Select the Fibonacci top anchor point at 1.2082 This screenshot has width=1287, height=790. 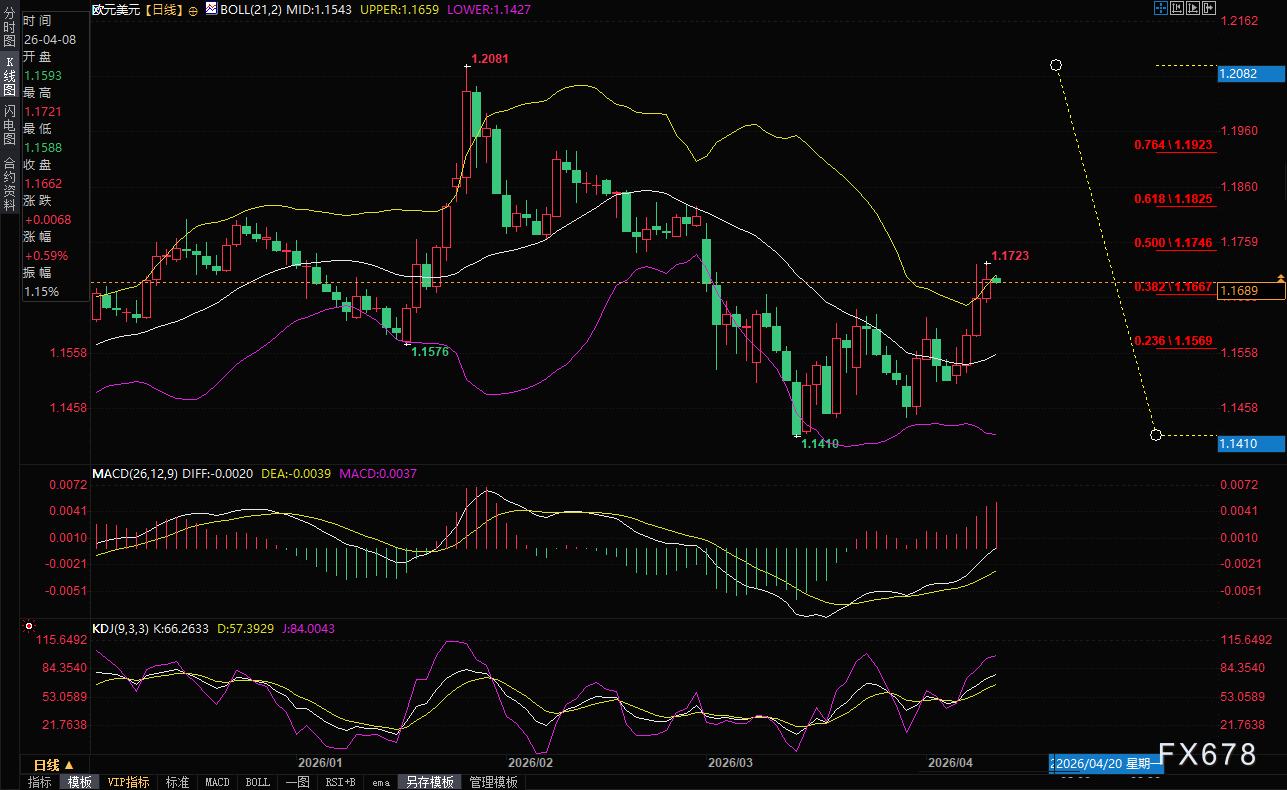pos(1055,65)
